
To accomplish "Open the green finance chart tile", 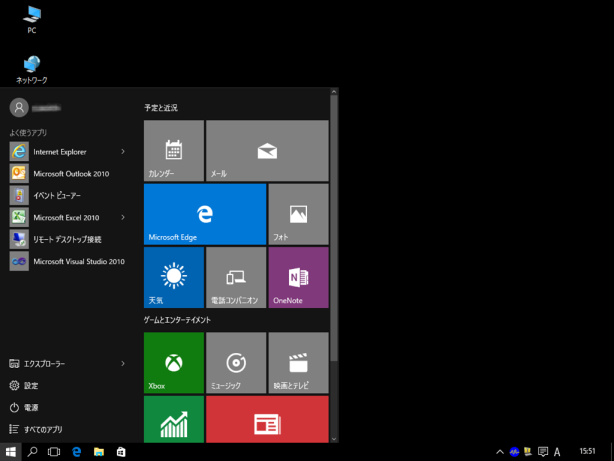I will pos(174,419).
